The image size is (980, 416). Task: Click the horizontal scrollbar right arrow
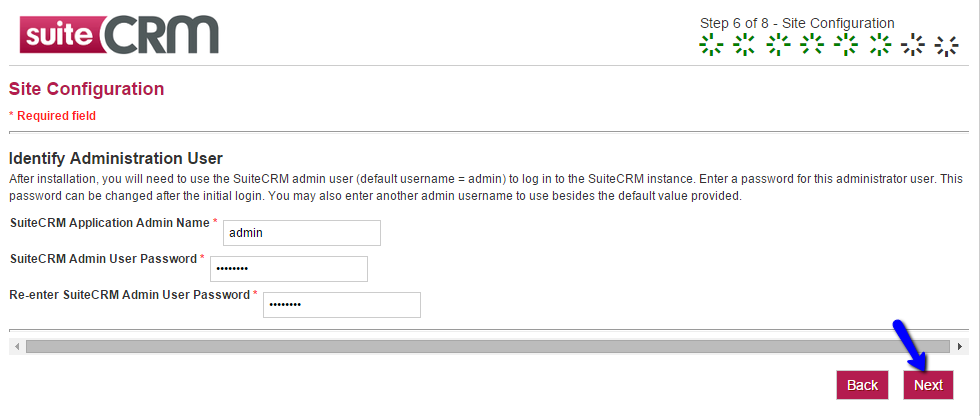click(959, 346)
